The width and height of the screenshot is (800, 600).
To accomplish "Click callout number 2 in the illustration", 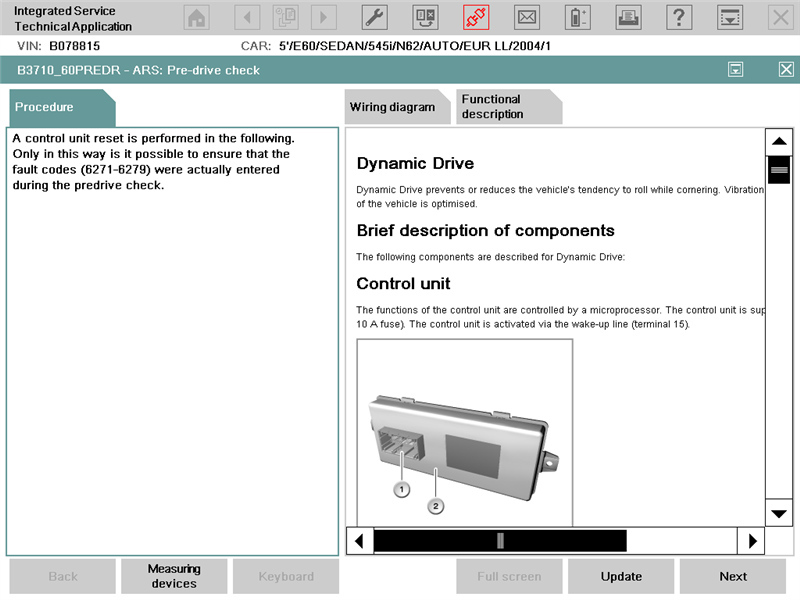I will click(435, 506).
